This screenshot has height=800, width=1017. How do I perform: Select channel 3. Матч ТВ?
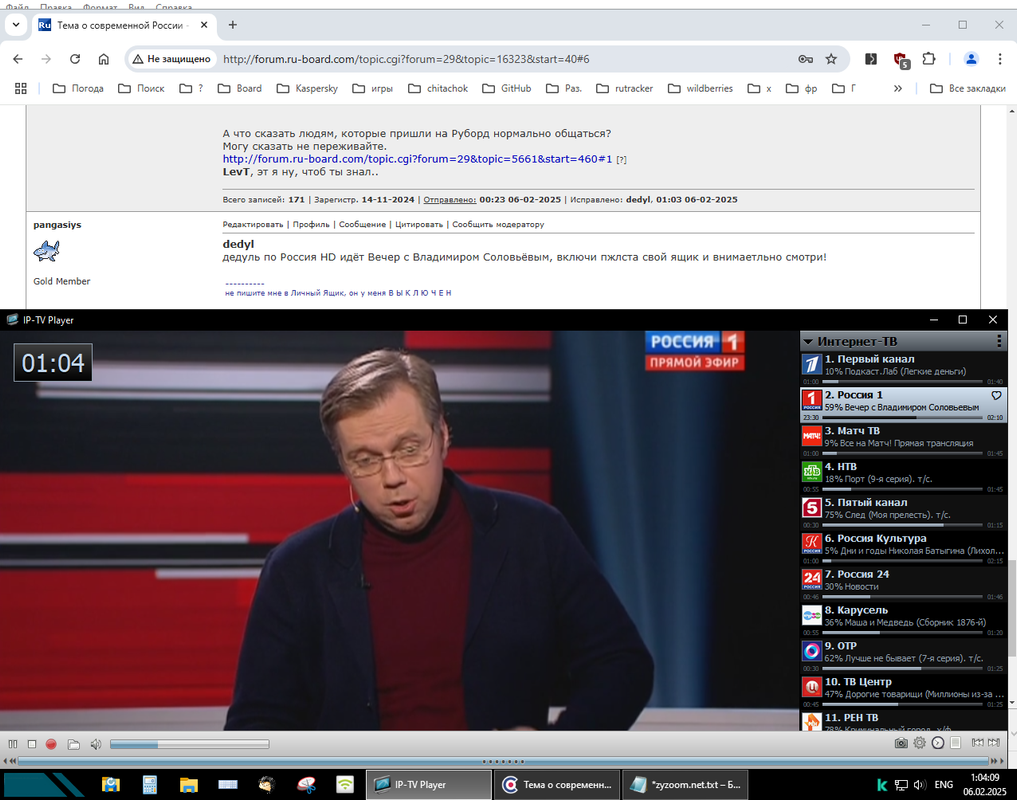[x=903, y=440]
